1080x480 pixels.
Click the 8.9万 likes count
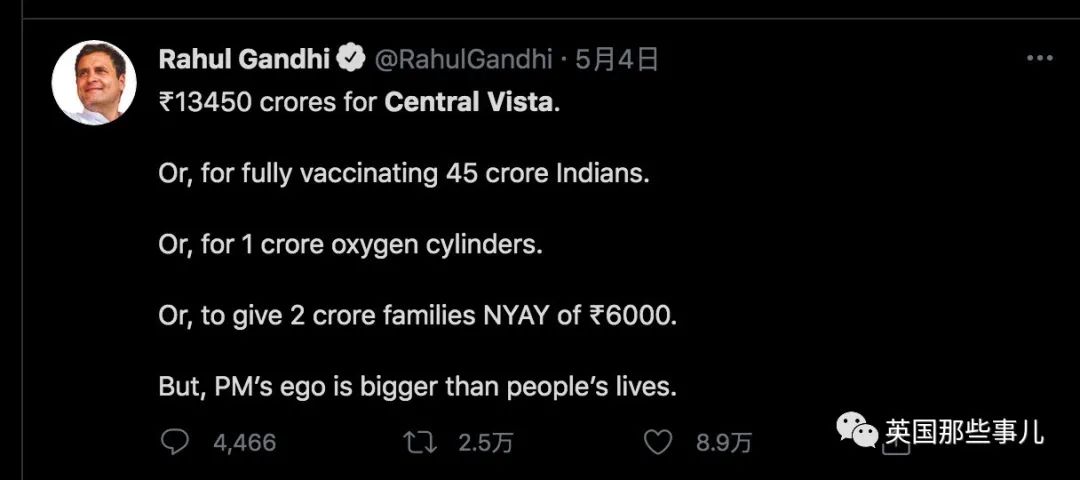(723, 442)
